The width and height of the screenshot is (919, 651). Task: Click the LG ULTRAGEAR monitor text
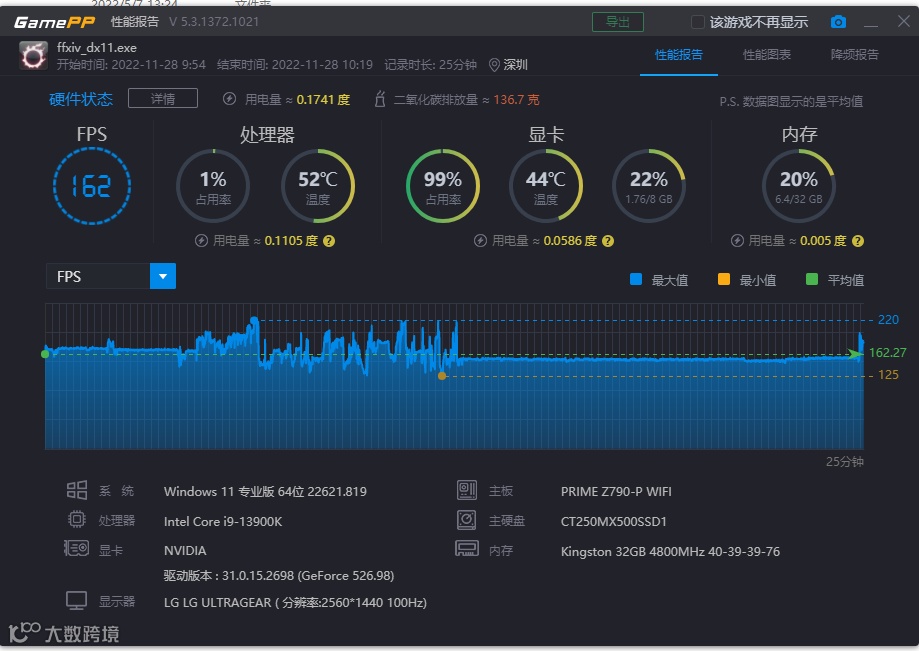coord(295,602)
